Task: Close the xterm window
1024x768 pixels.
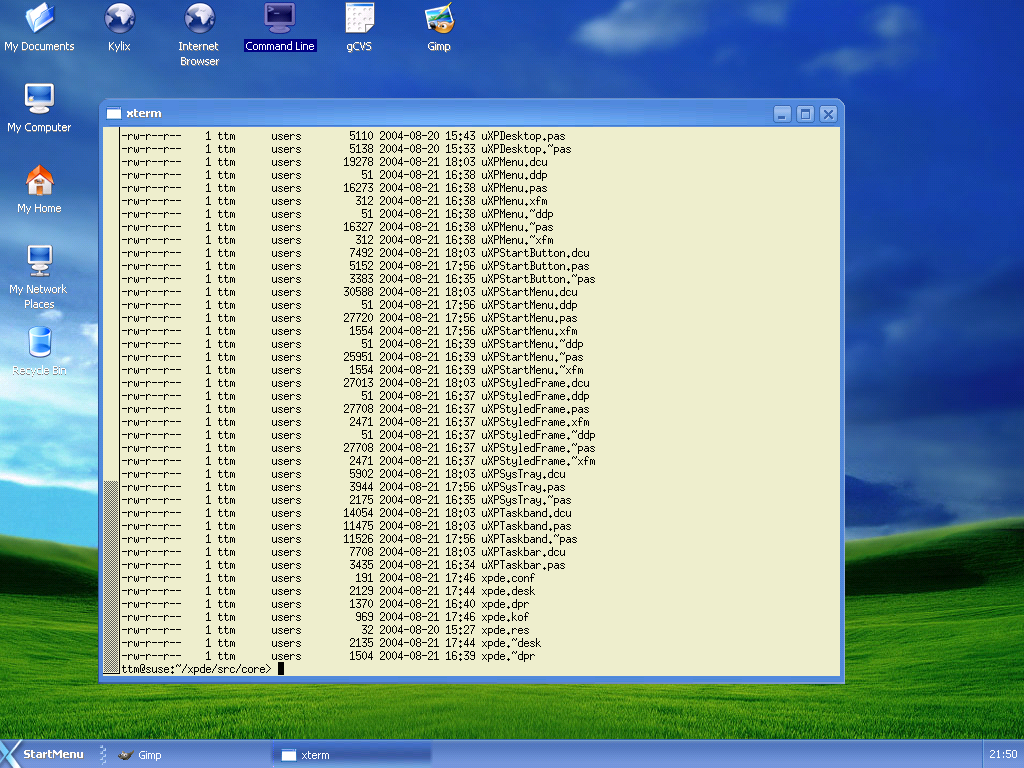Action: pyautogui.click(x=828, y=114)
